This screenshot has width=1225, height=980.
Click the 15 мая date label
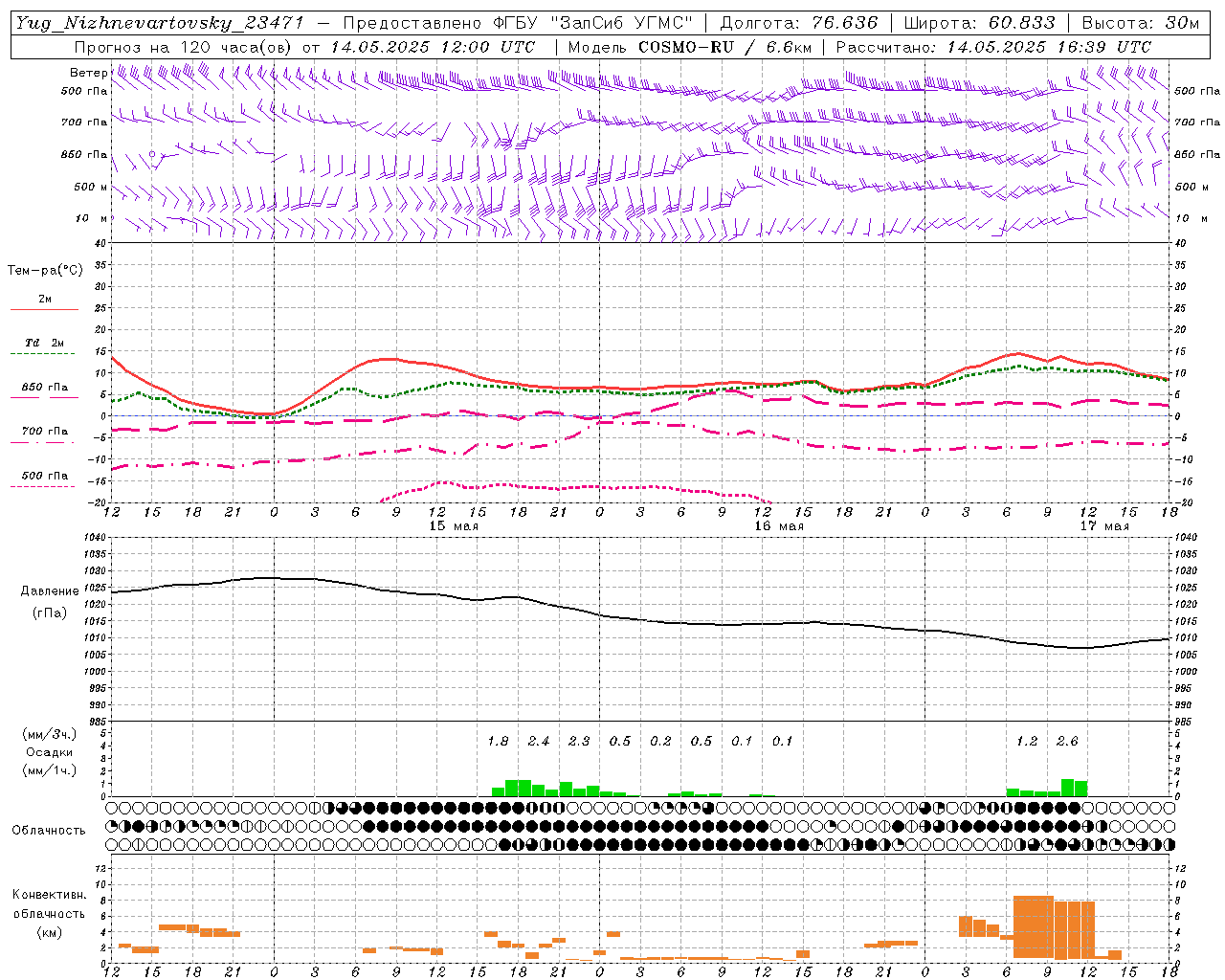pyautogui.click(x=454, y=526)
